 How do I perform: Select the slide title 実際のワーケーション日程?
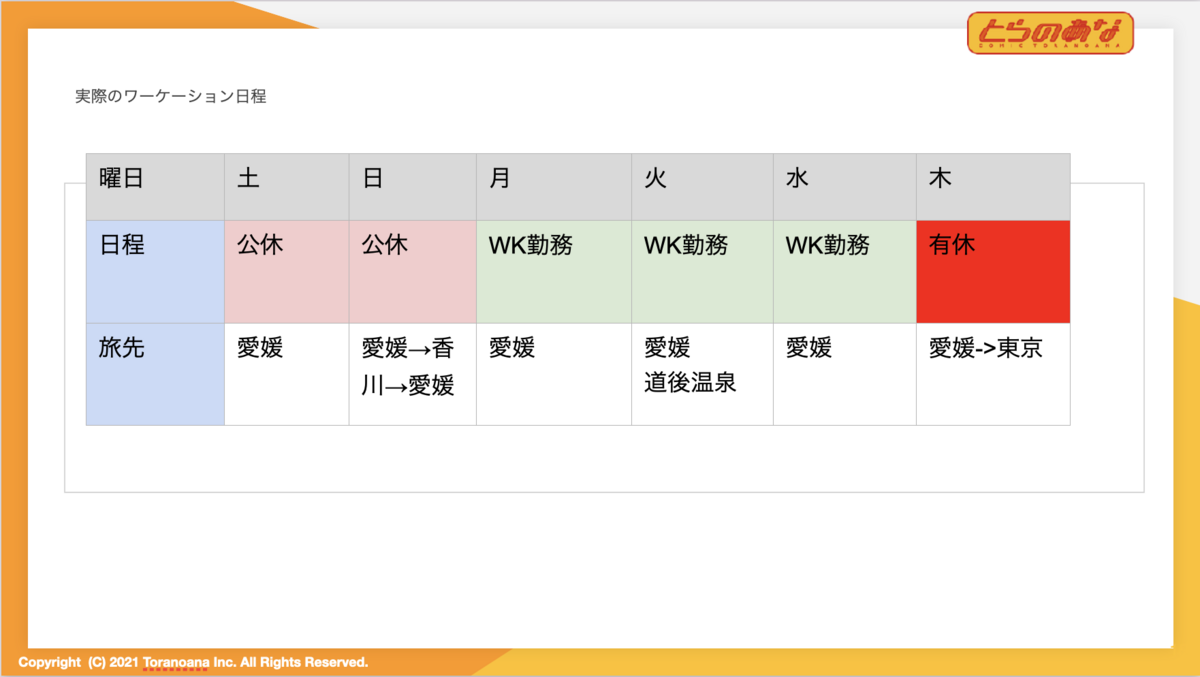click(x=171, y=97)
